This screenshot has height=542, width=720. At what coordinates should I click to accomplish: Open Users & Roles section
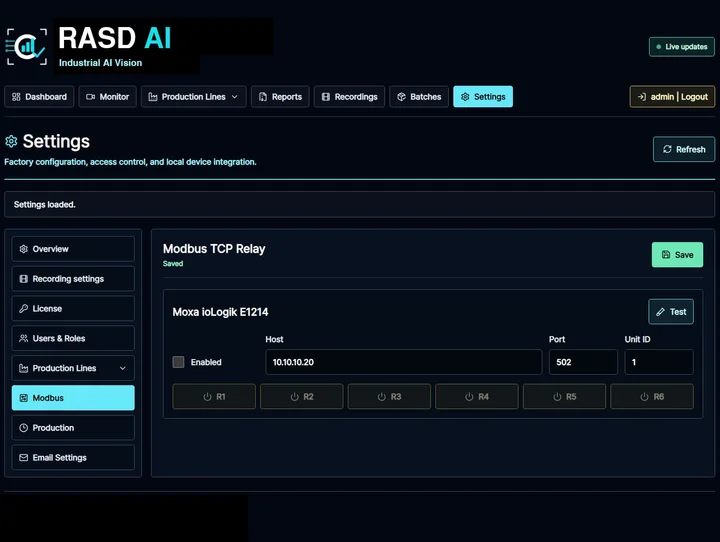(73, 339)
